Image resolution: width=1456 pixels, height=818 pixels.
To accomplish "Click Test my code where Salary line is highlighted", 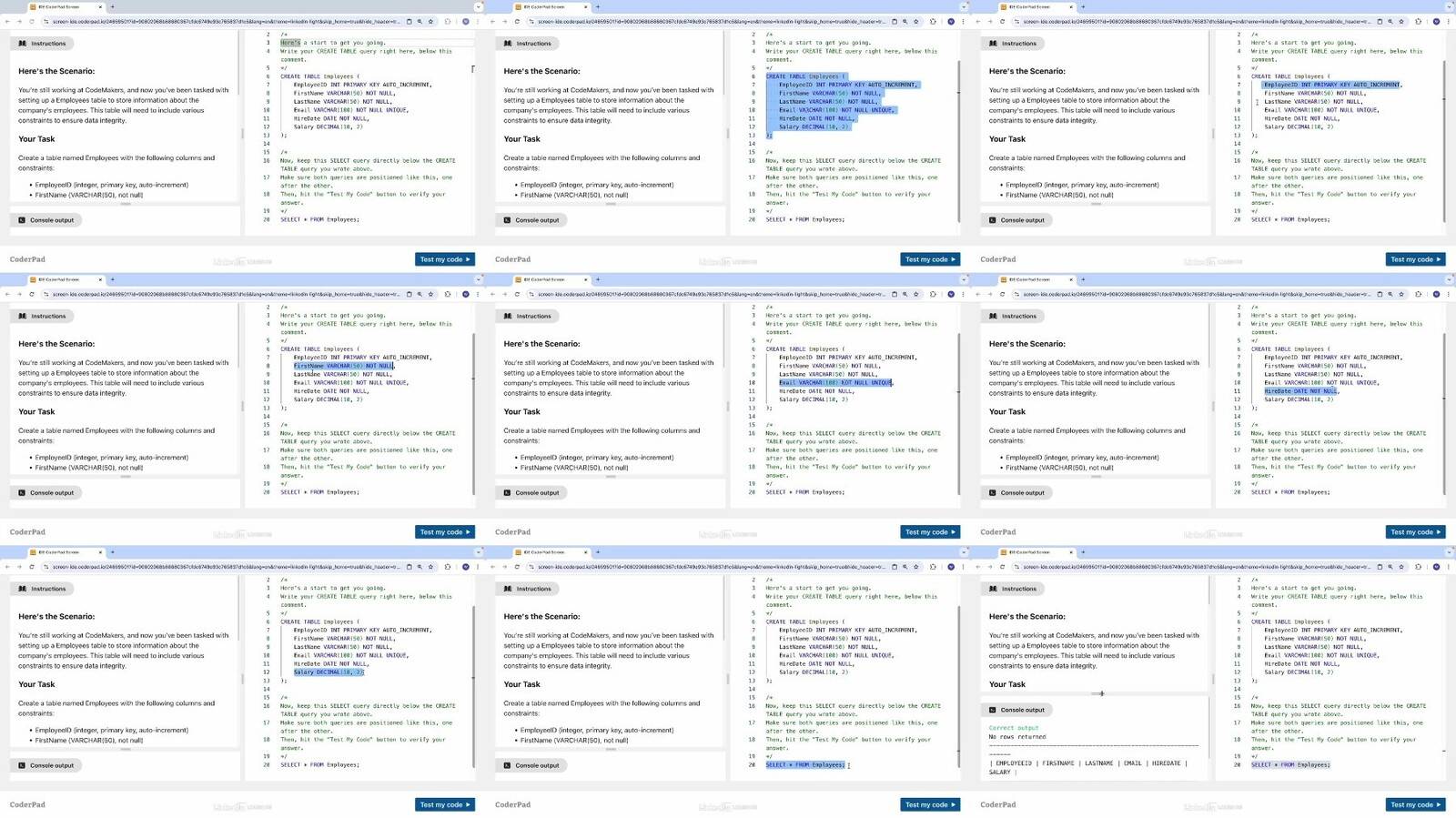I will [x=445, y=804].
